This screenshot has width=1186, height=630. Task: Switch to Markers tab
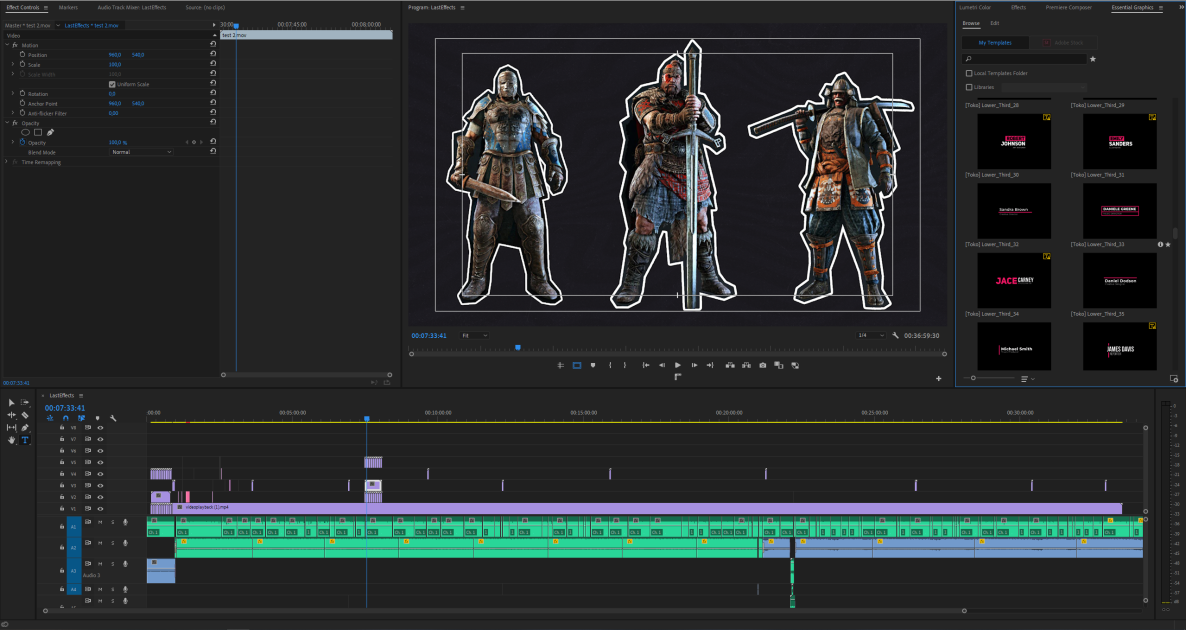point(68,8)
